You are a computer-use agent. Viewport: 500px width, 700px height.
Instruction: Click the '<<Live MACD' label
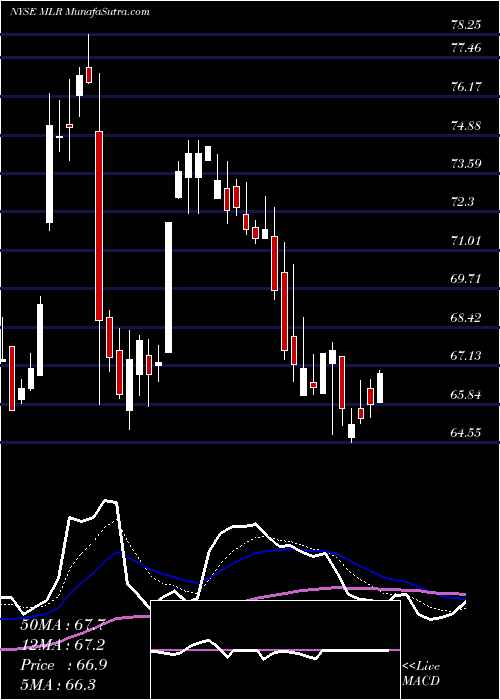click(x=421, y=674)
